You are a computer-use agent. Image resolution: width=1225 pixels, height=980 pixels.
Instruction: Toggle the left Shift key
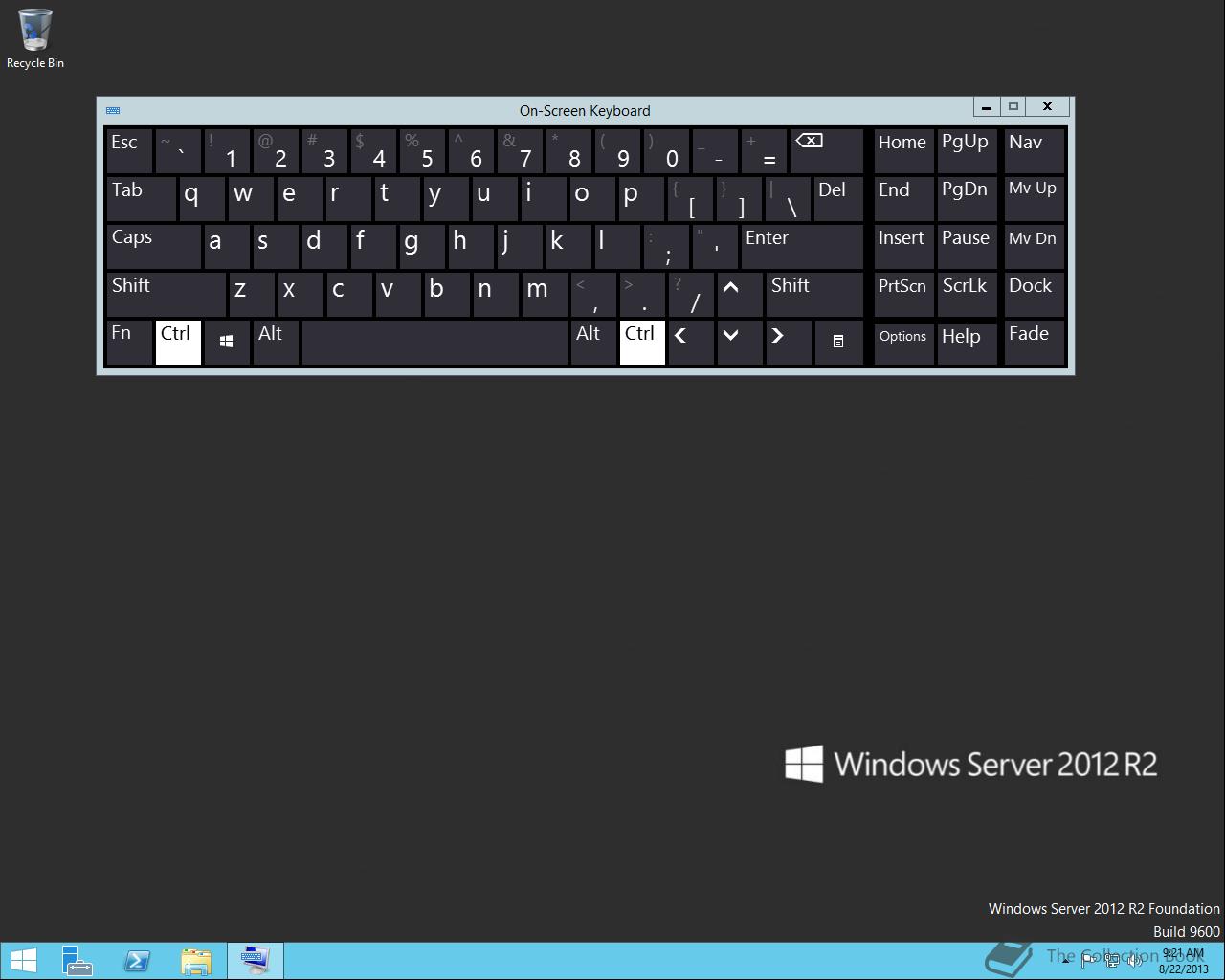pos(166,295)
